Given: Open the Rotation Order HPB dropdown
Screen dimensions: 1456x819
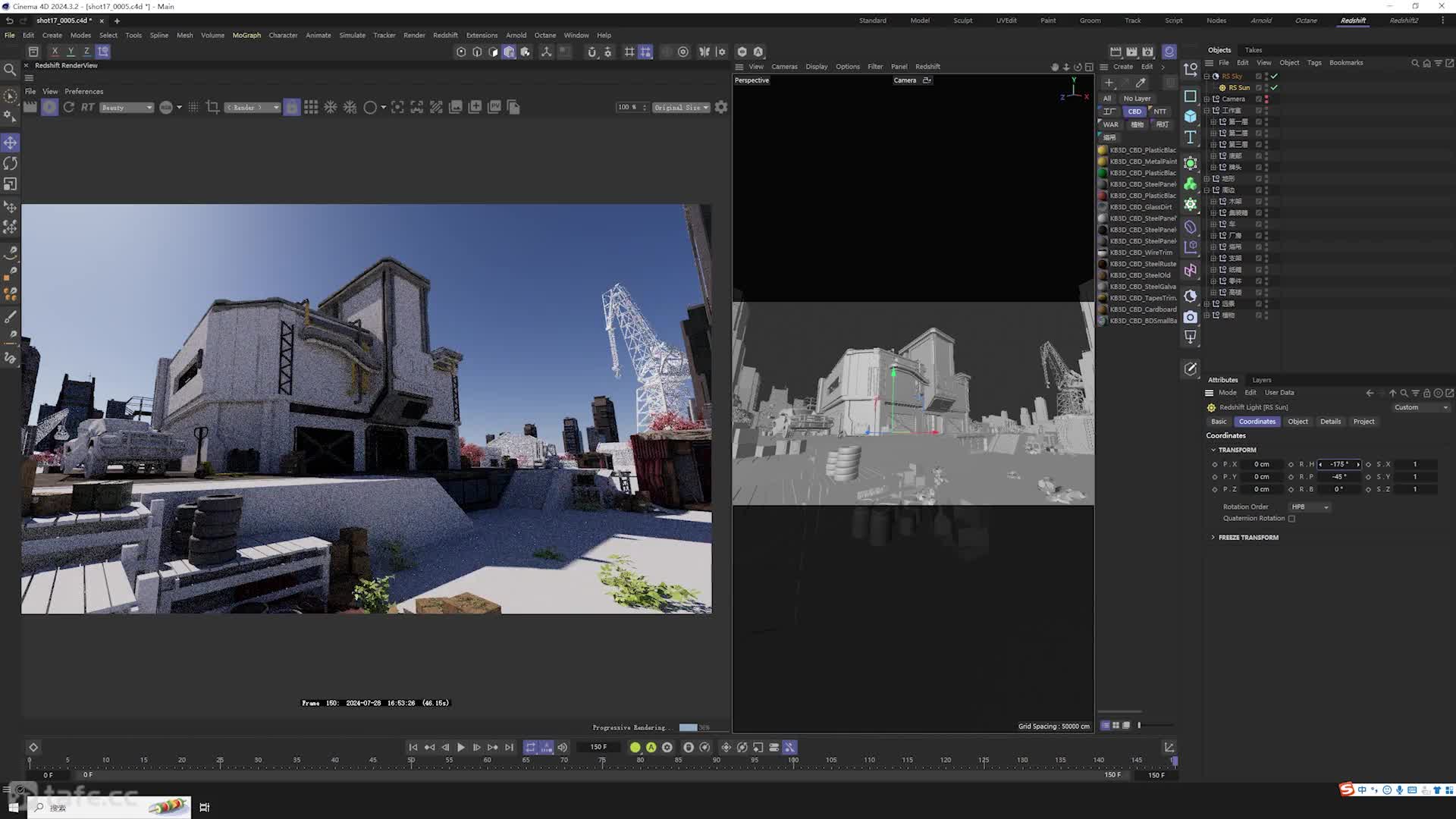Looking at the screenshot, I should click(x=1310, y=507).
